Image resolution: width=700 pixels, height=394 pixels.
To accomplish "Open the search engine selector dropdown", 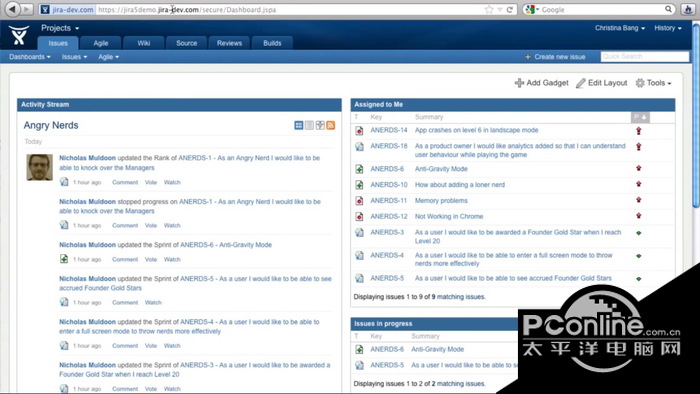I will pos(533,9).
